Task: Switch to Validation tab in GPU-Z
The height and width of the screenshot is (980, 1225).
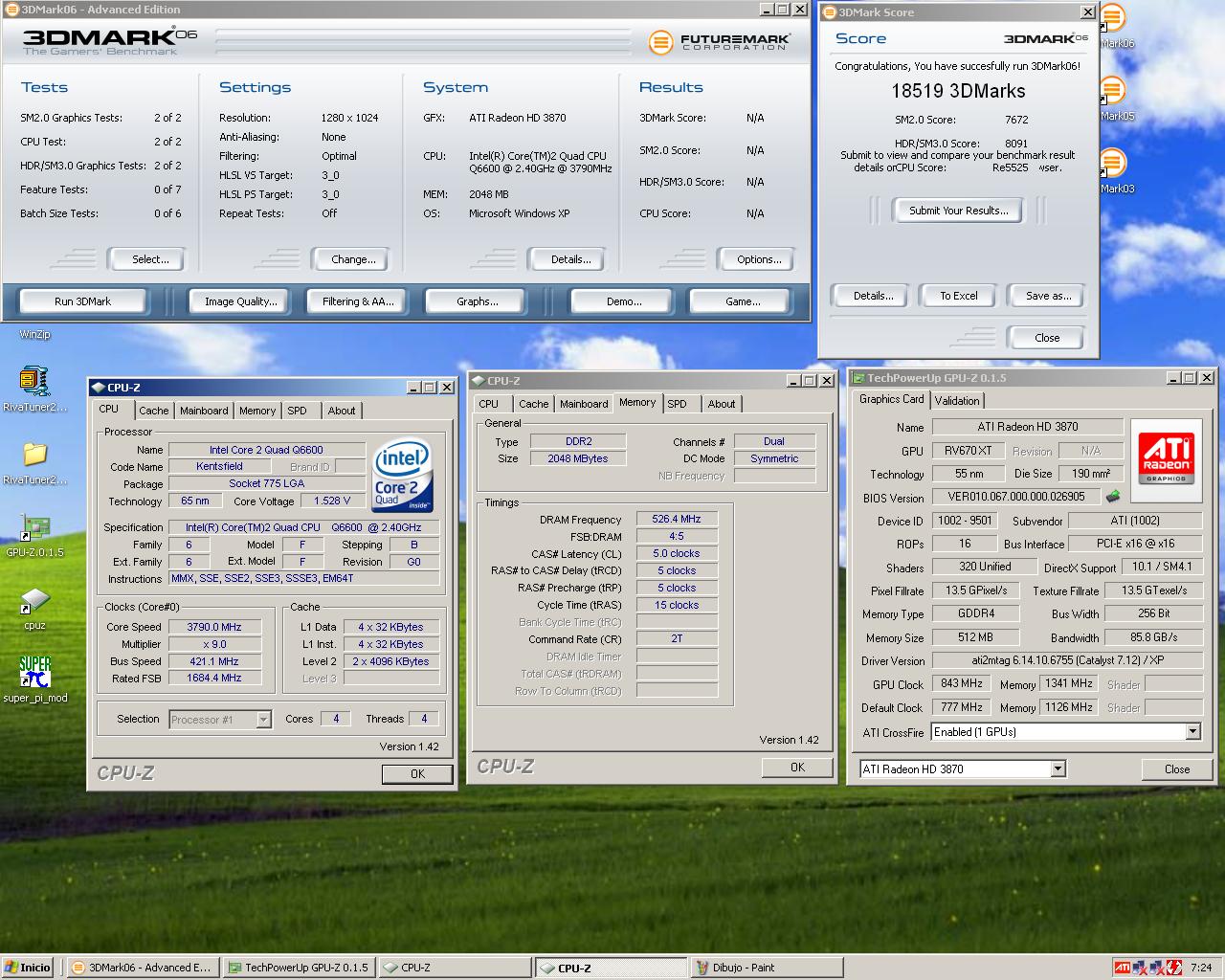Action: click(x=957, y=401)
